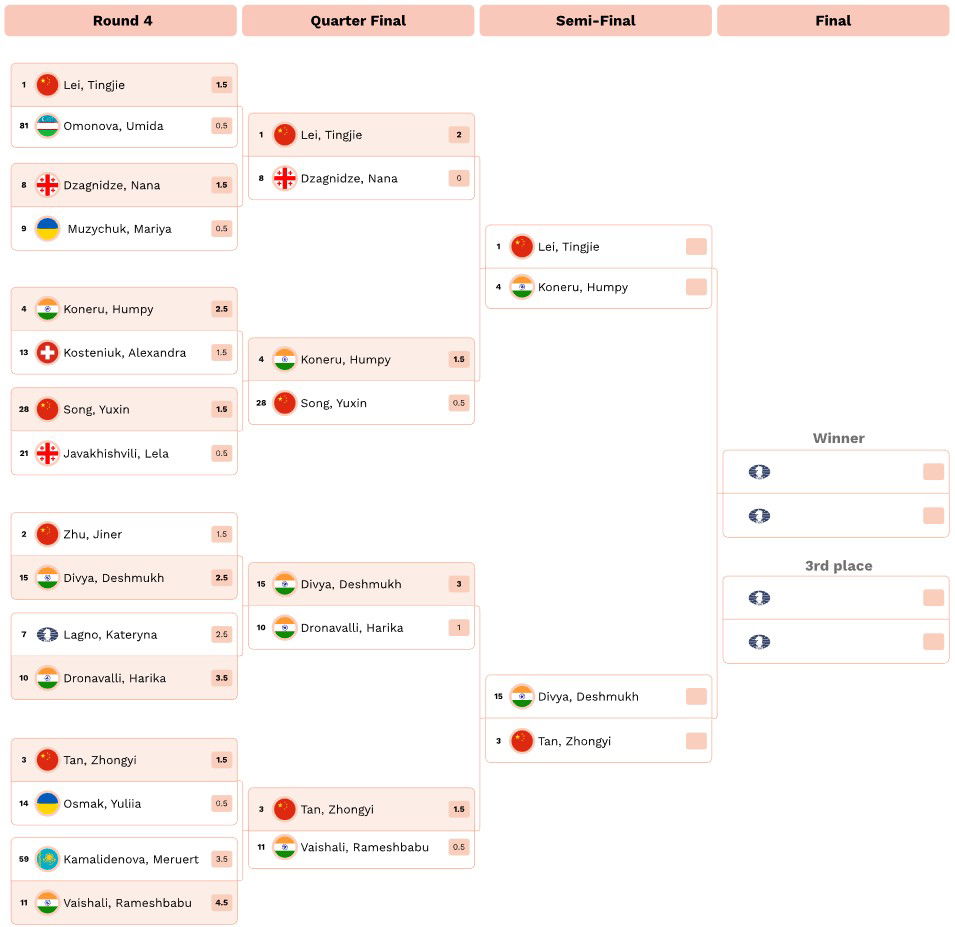Select the Round 4 column header
The image size is (955, 927).
pos(121,21)
